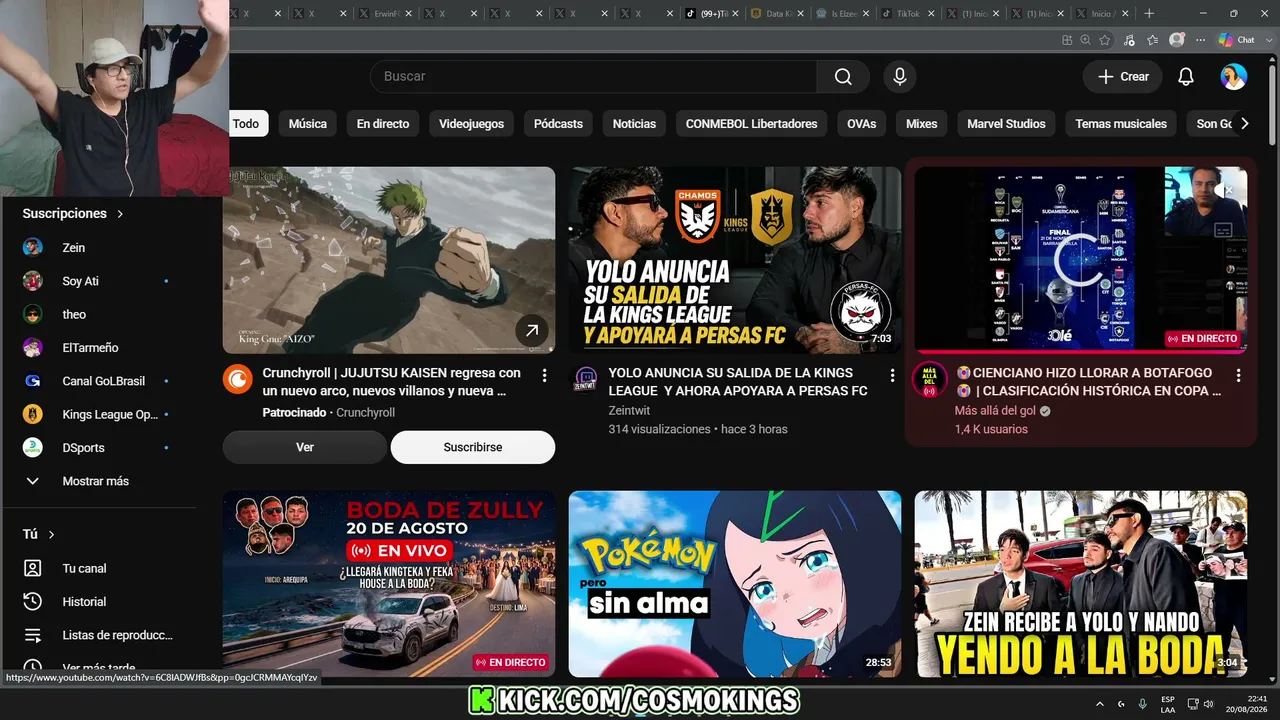Open Más allá del gol channel avatar
Screen dimensions: 1280x720
930,379
